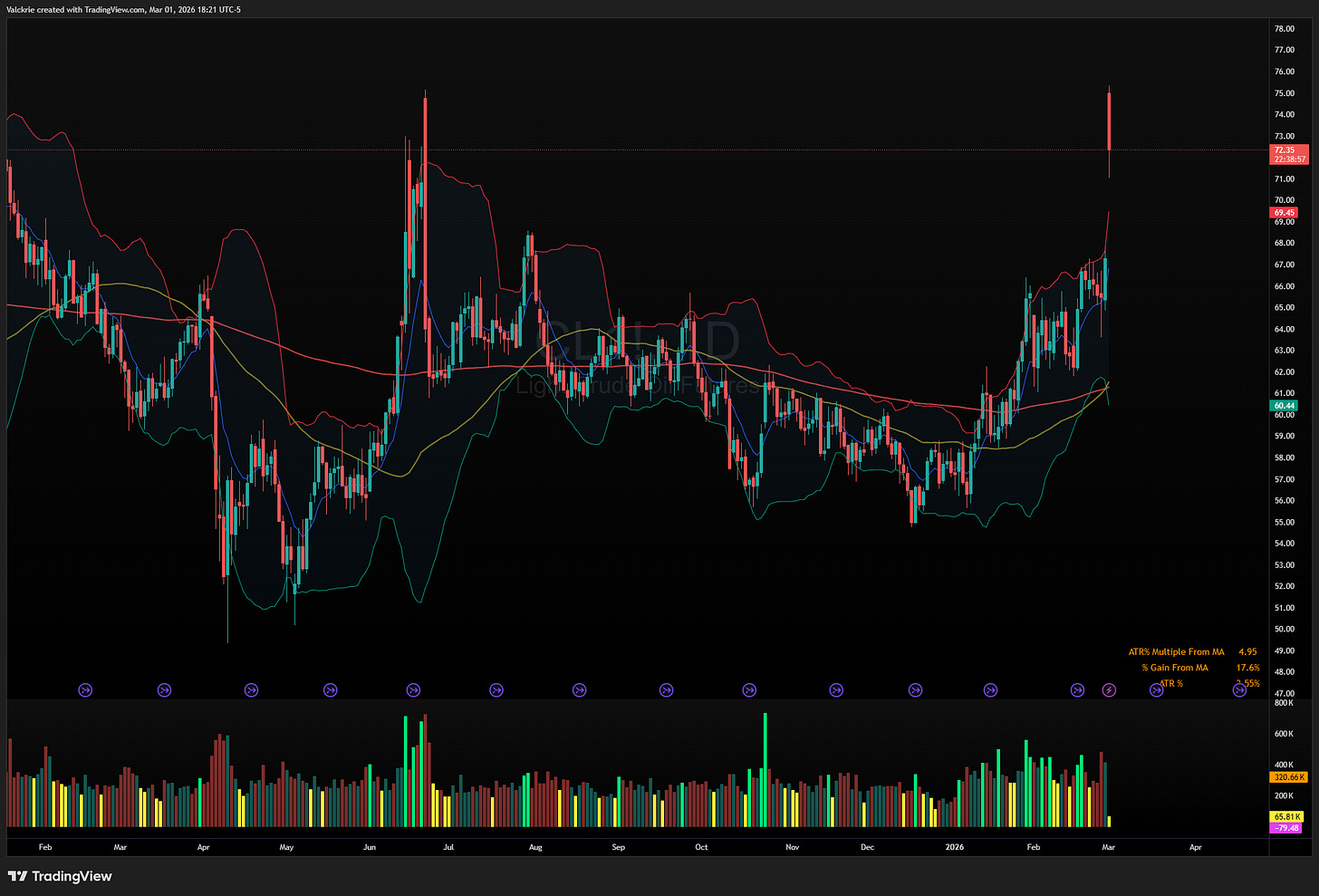
Task: Select the rollover marker between Aug and Sep 2025
Action: (x=579, y=690)
